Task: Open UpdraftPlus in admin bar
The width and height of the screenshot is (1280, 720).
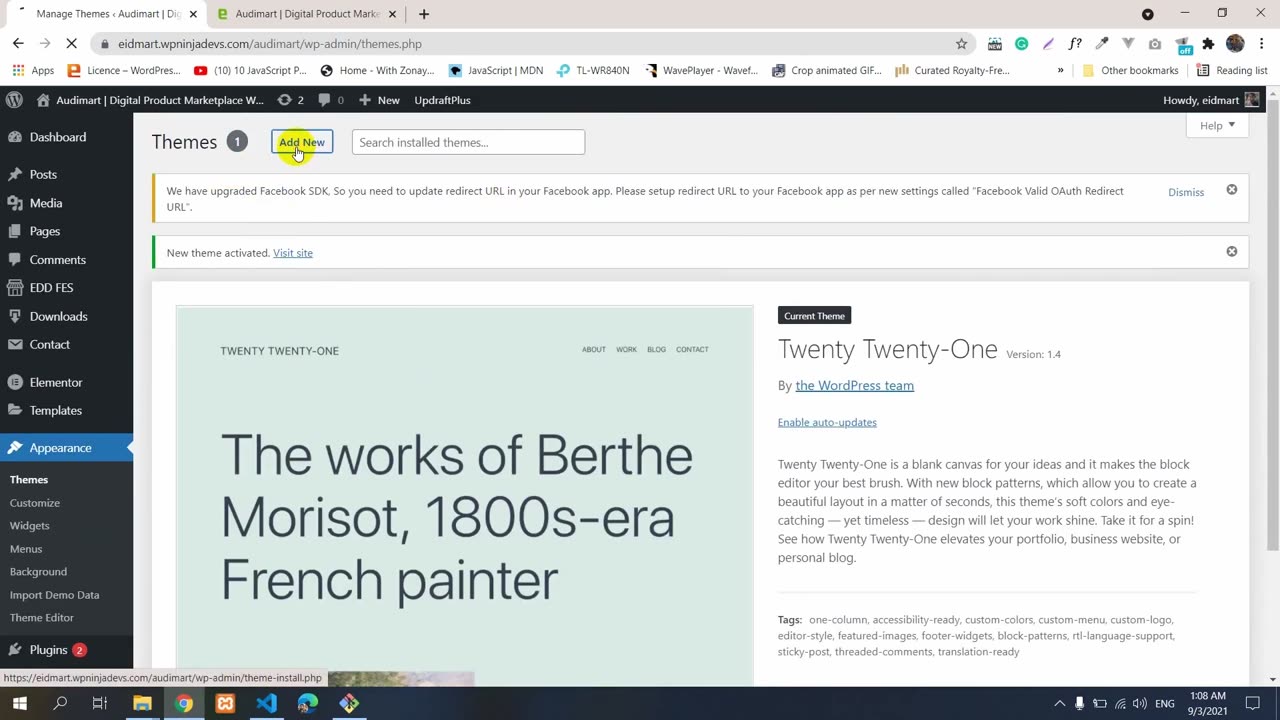Action: [442, 100]
